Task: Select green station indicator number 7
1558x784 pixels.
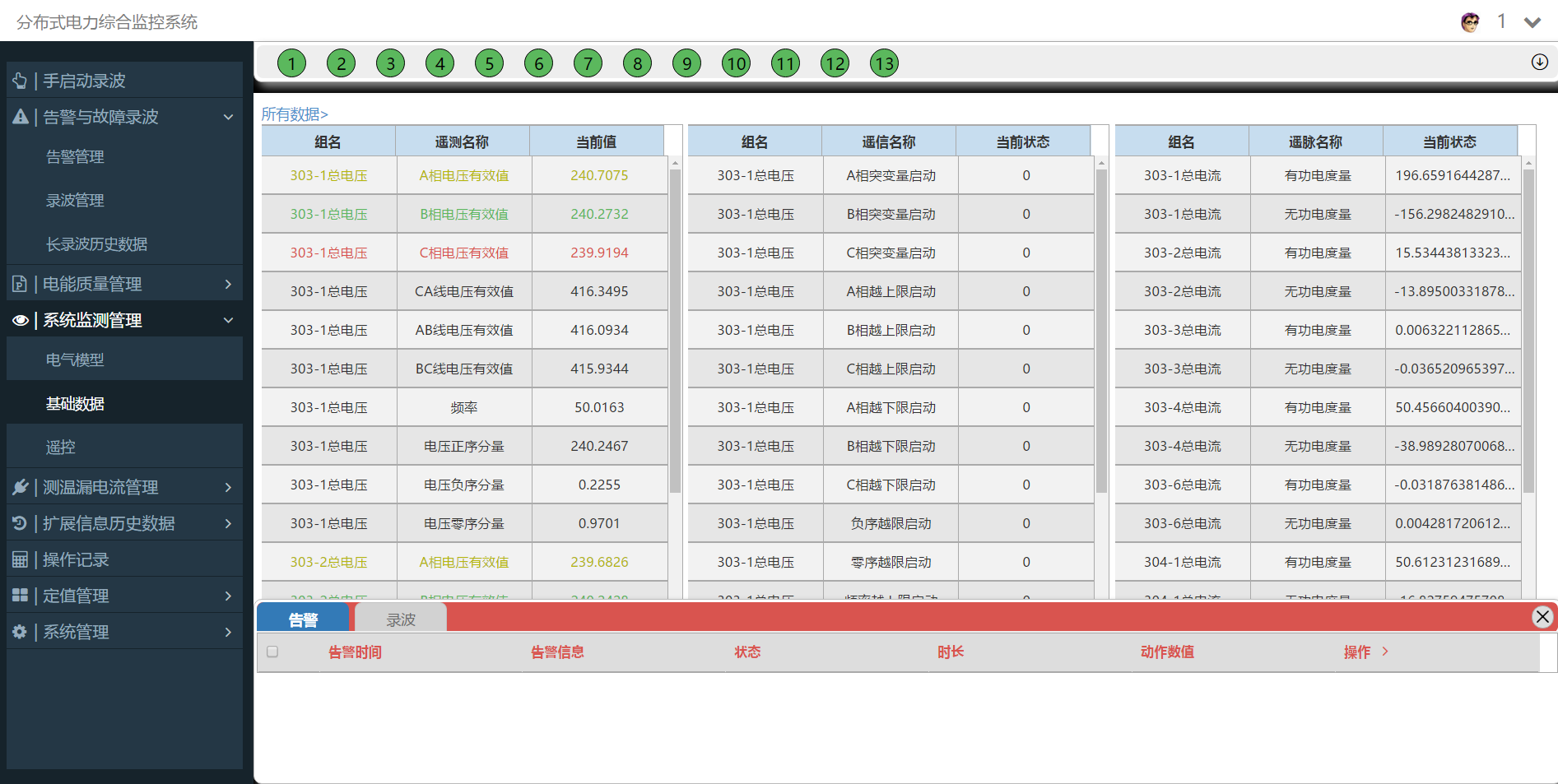Action: tap(588, 63)
